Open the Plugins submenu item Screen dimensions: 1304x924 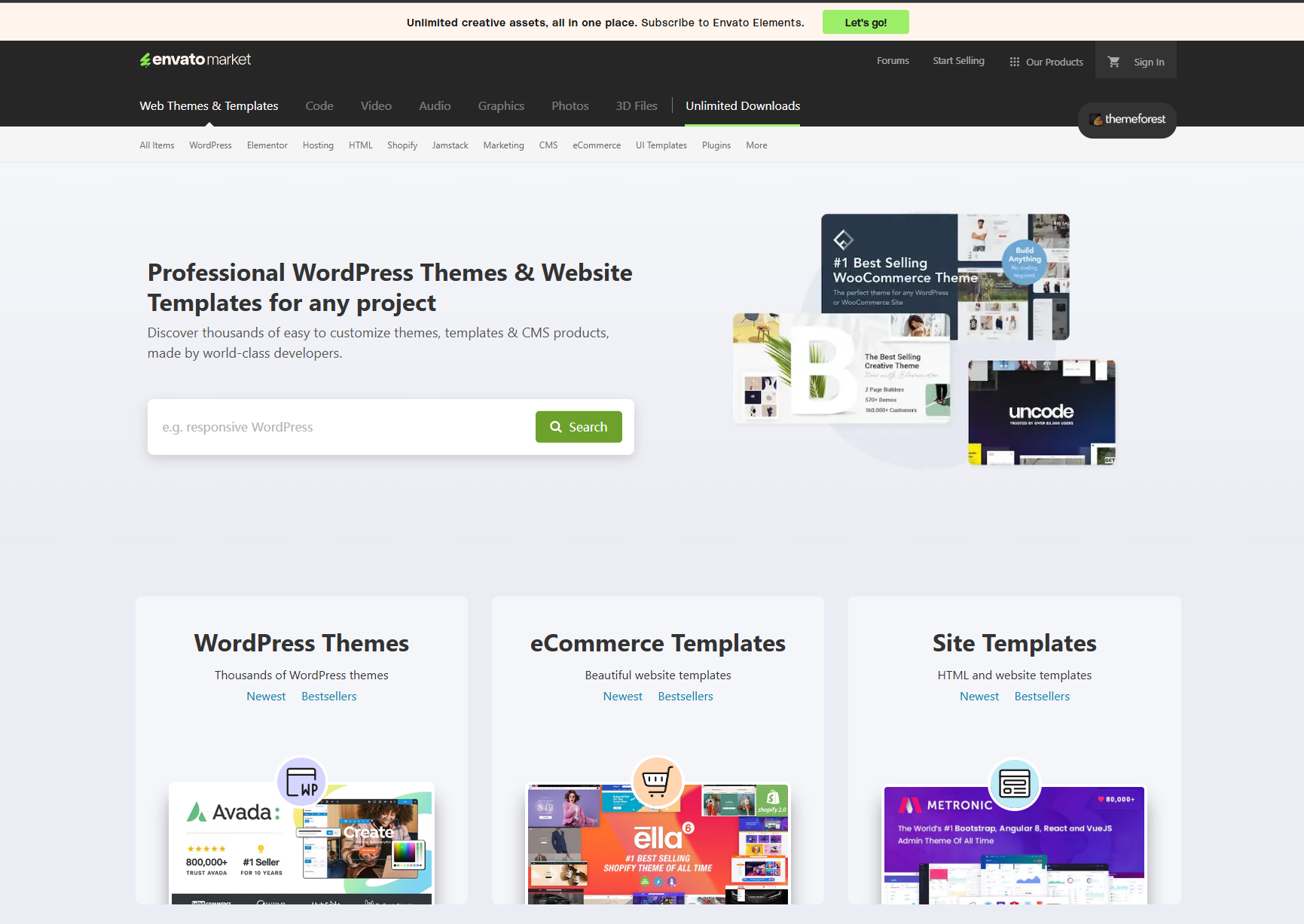click(716, 145)
